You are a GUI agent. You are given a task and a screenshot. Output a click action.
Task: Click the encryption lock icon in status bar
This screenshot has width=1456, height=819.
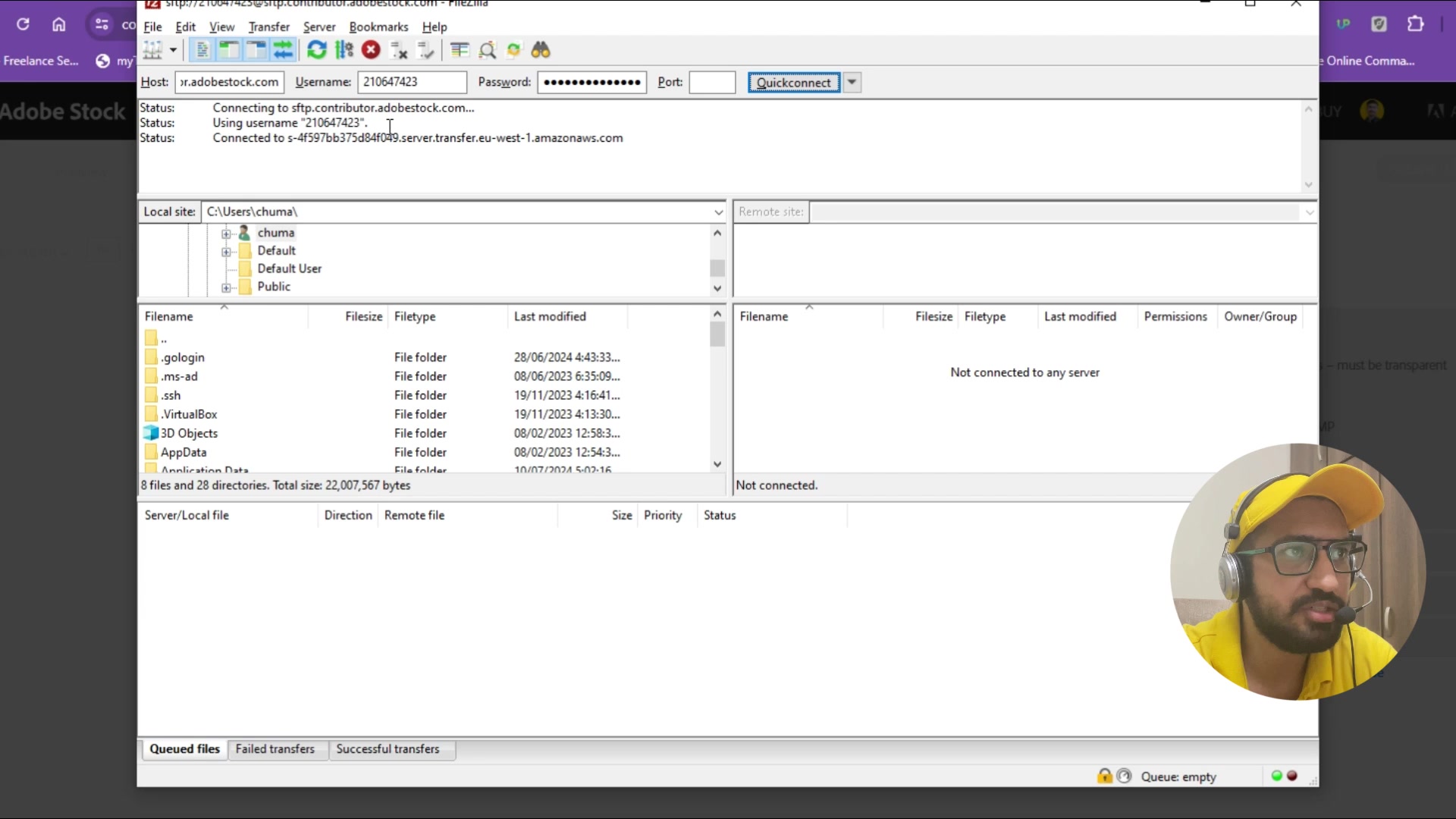point(1105,776)
